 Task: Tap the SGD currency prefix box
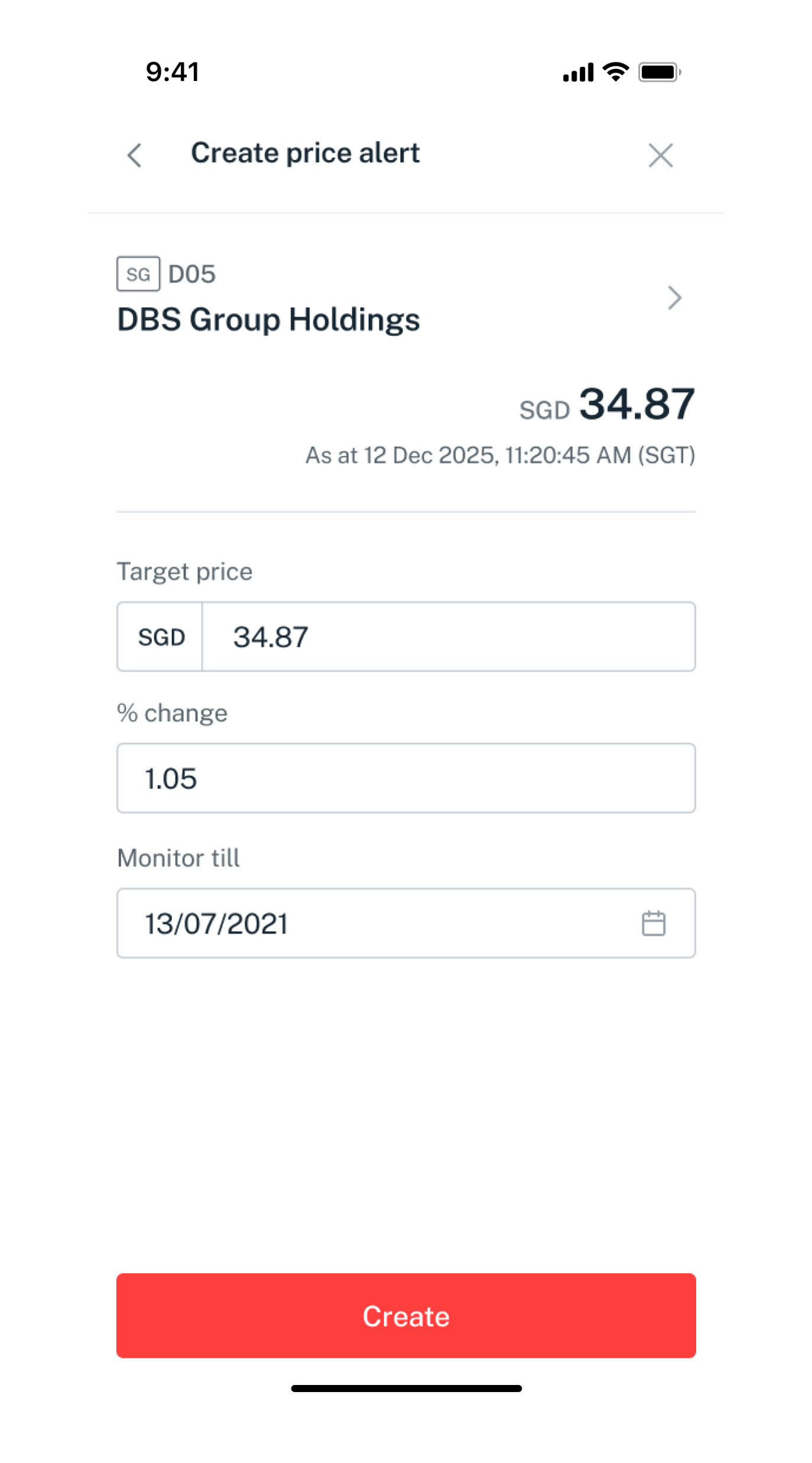tap(161, 637)
